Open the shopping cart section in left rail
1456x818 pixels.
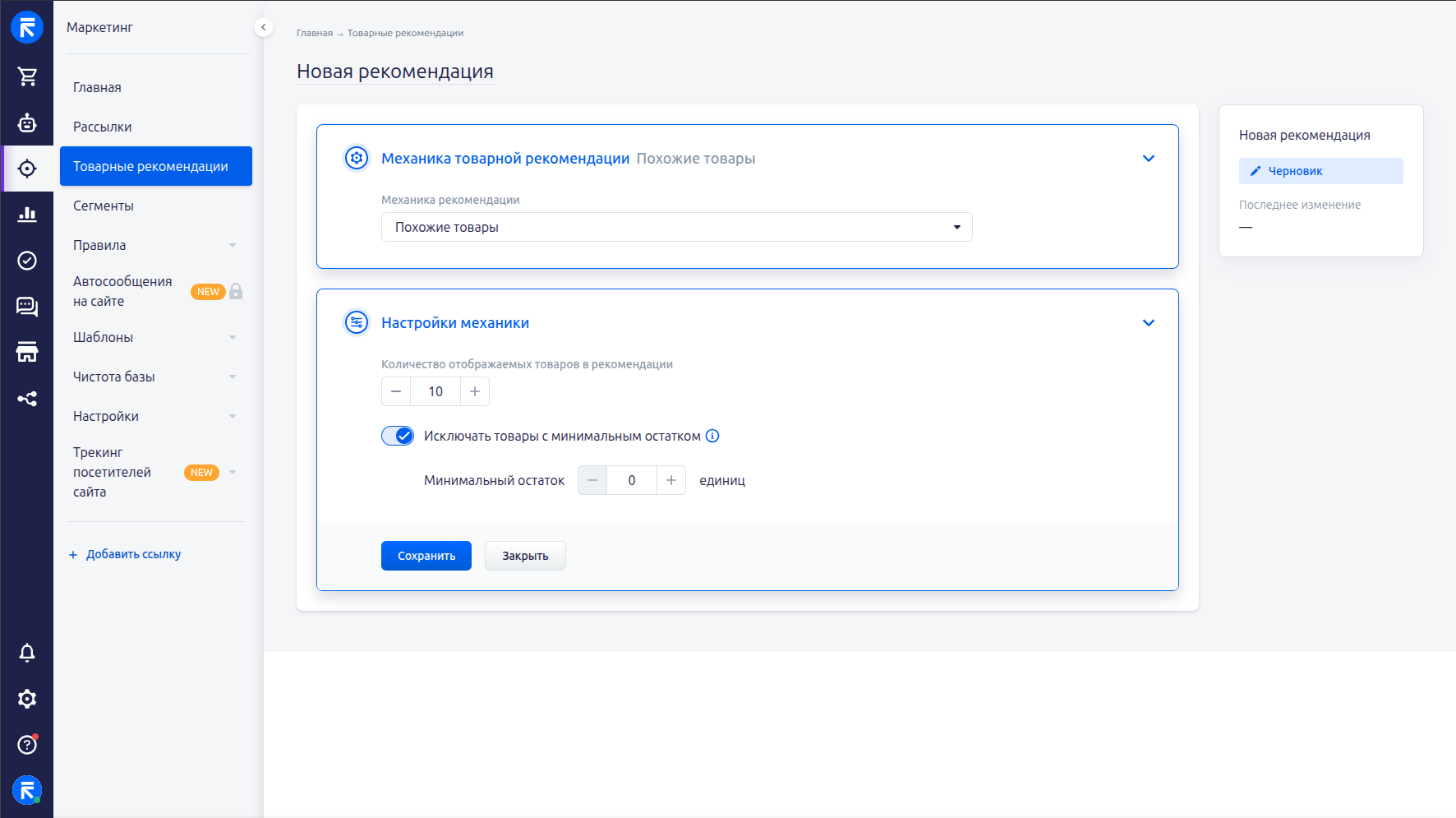tap(27, 76)
